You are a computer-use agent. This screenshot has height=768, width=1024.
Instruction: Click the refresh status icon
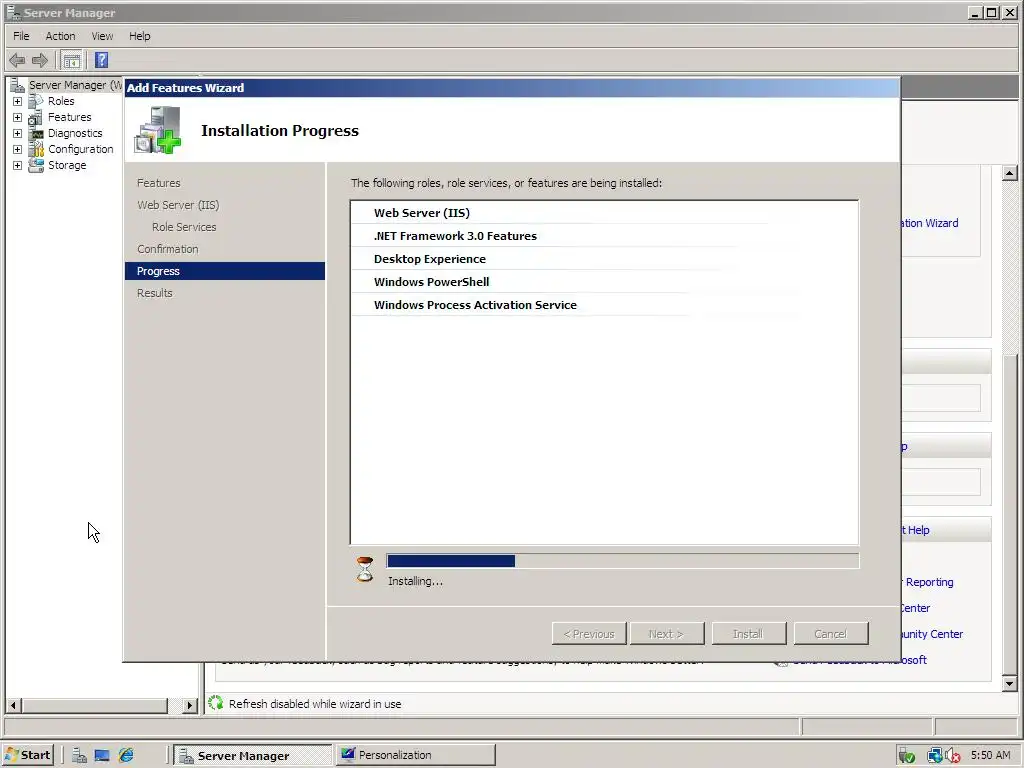pyautogui.click(x=216, y=703)
